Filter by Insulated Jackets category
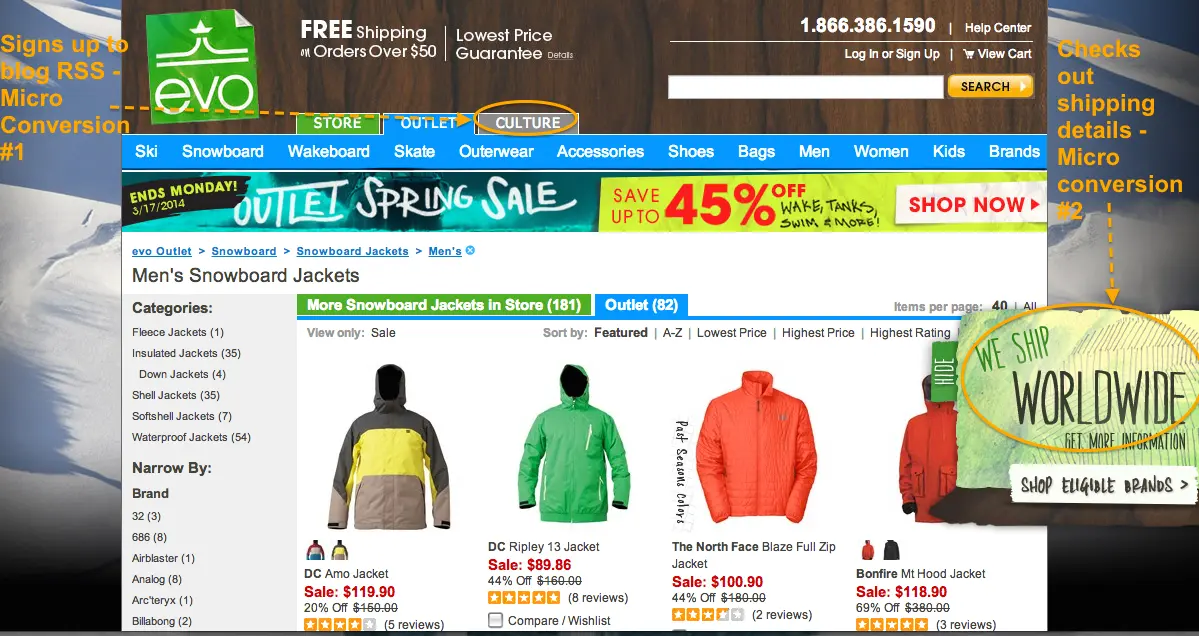This screenshot has width=1199, height=636. 186,353
